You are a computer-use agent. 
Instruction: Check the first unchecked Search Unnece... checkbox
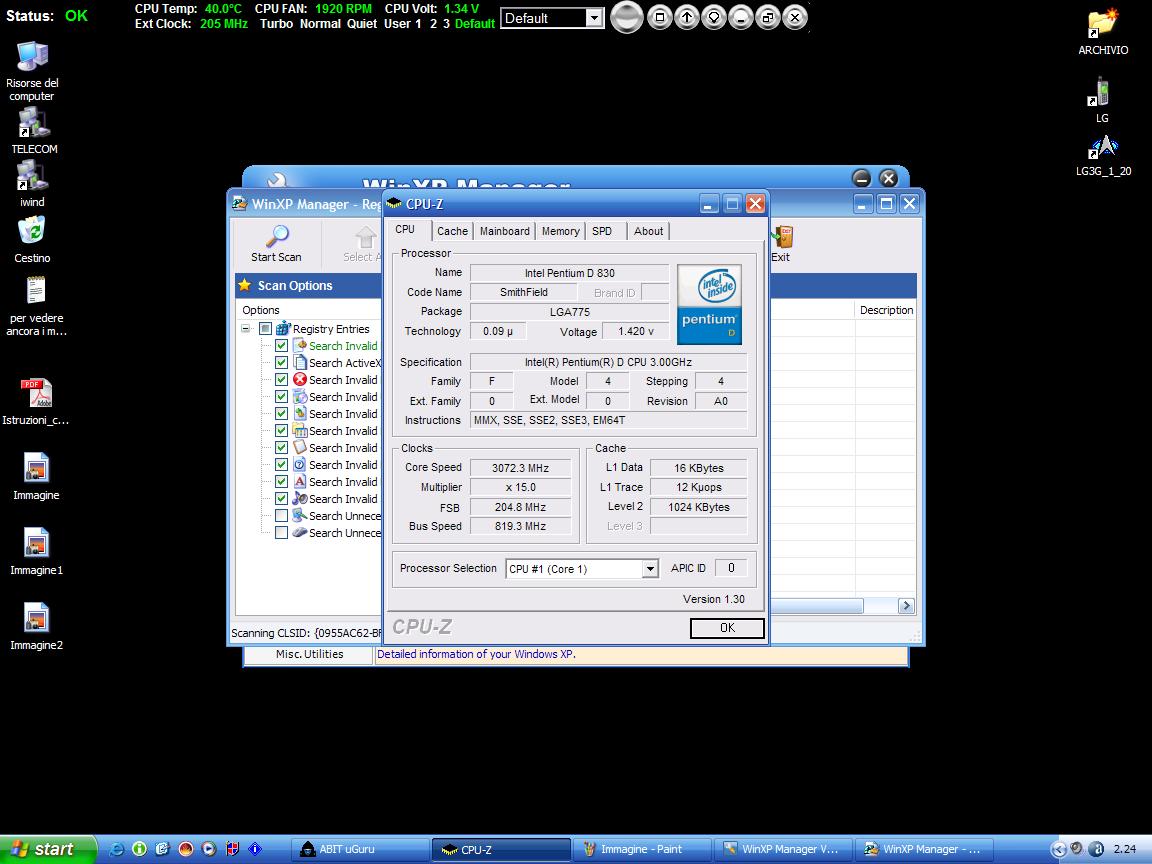tap(281, 515)
